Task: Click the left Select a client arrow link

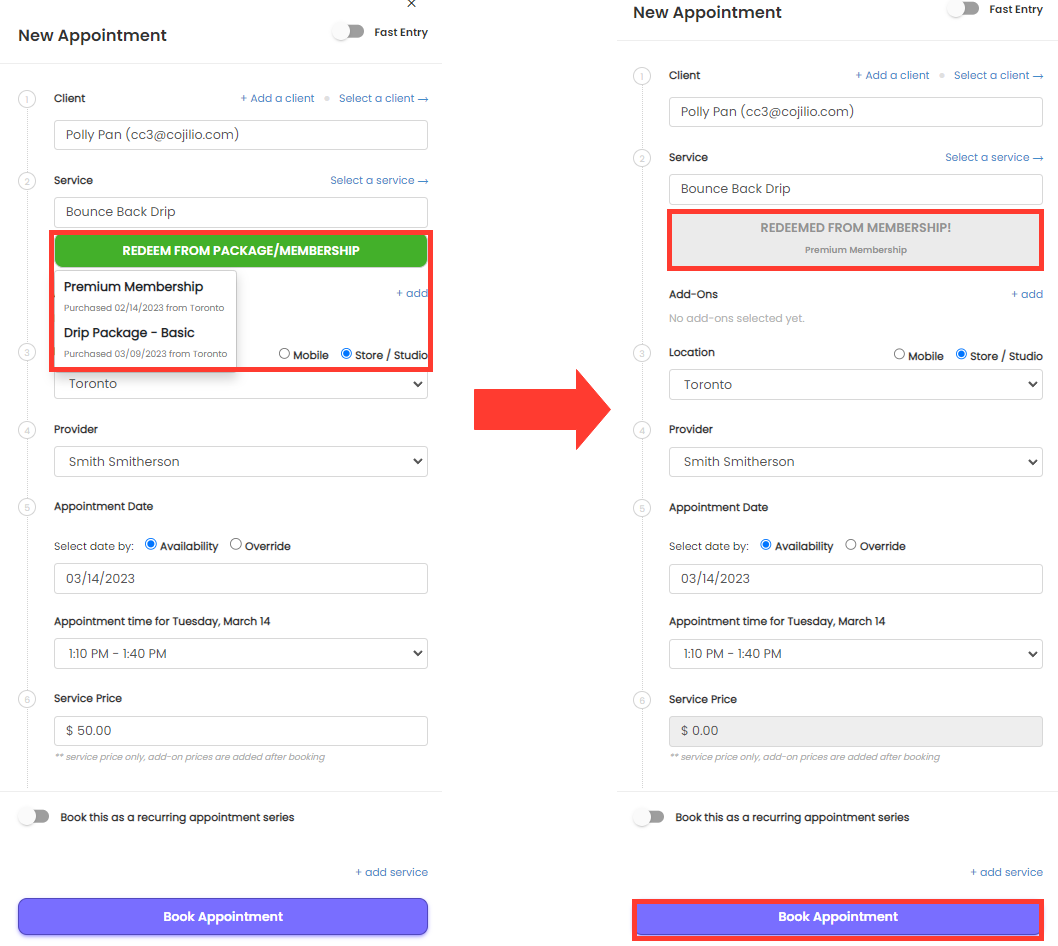Action: tap(383, 99)
